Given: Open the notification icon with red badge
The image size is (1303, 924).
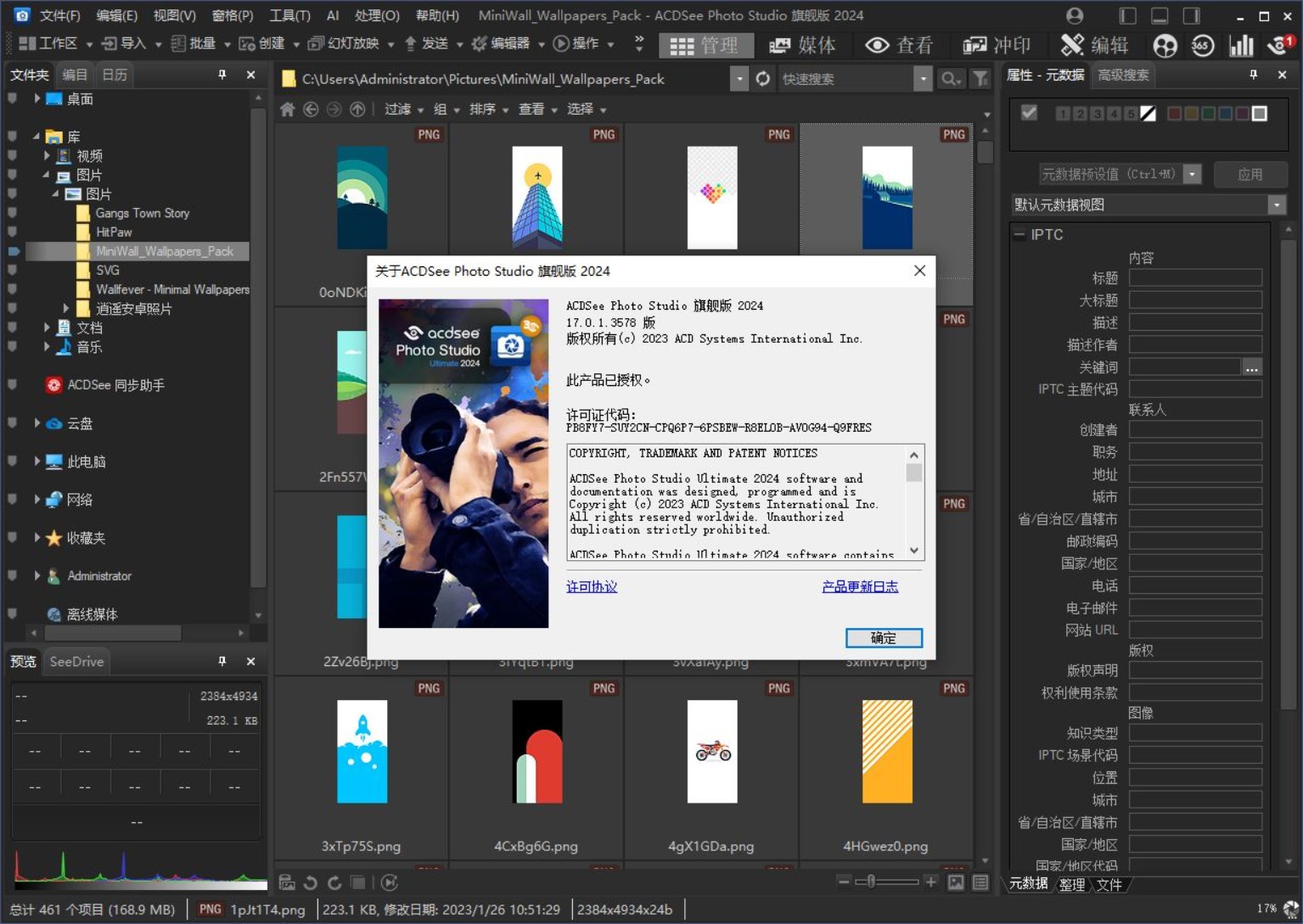Looking at the screenshot, I should [1280, 45].
